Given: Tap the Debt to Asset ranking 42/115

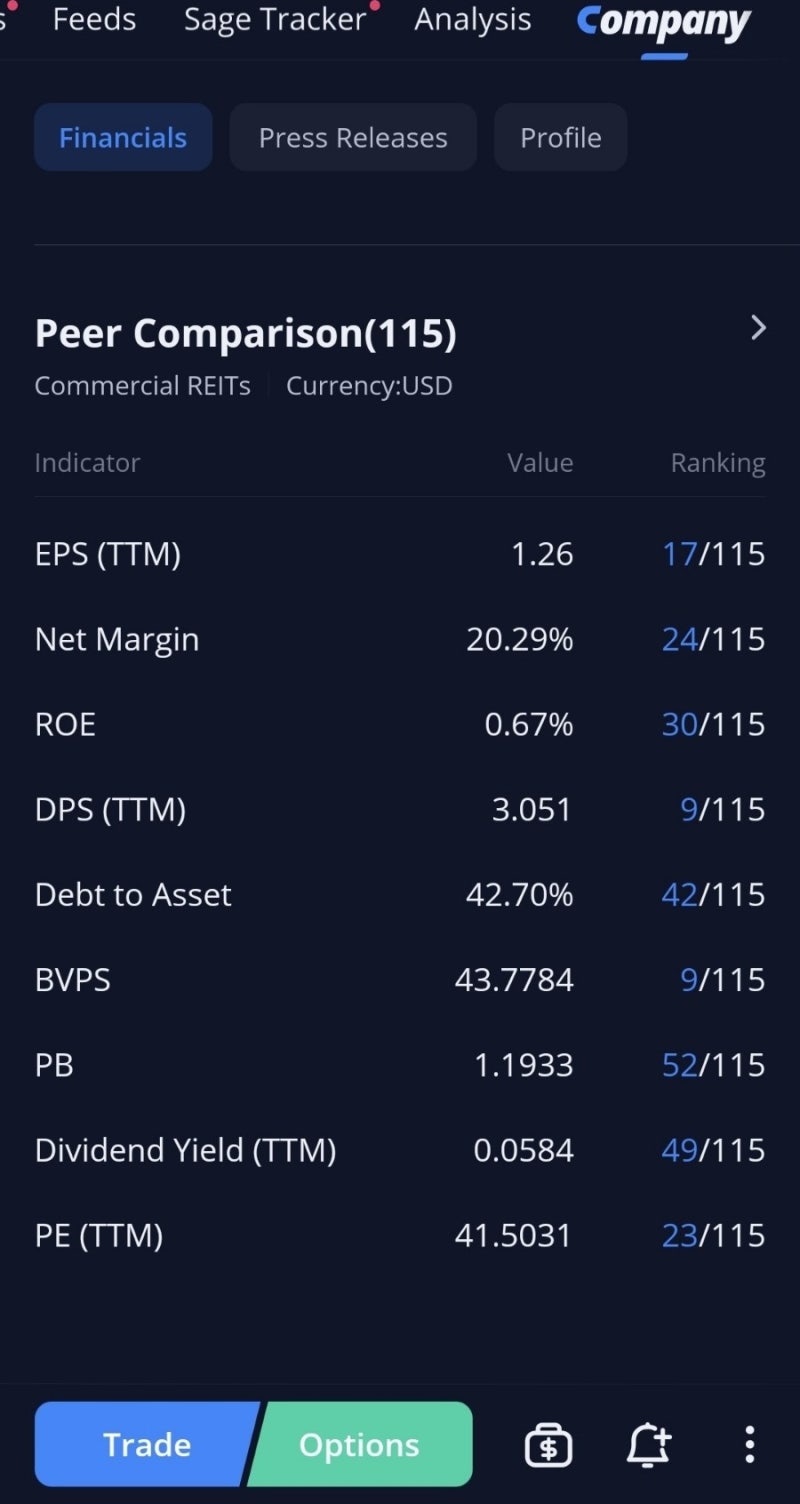Looking at the screenshot, I should click(x=713, y=894).
